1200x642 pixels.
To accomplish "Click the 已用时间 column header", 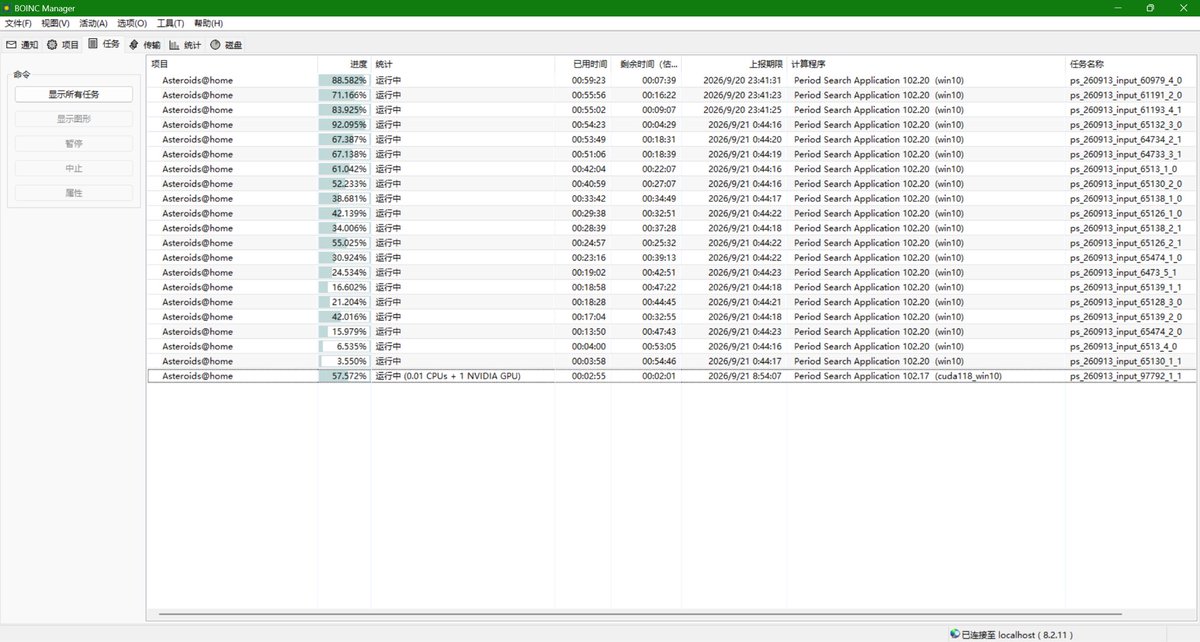I will (582, 64).
